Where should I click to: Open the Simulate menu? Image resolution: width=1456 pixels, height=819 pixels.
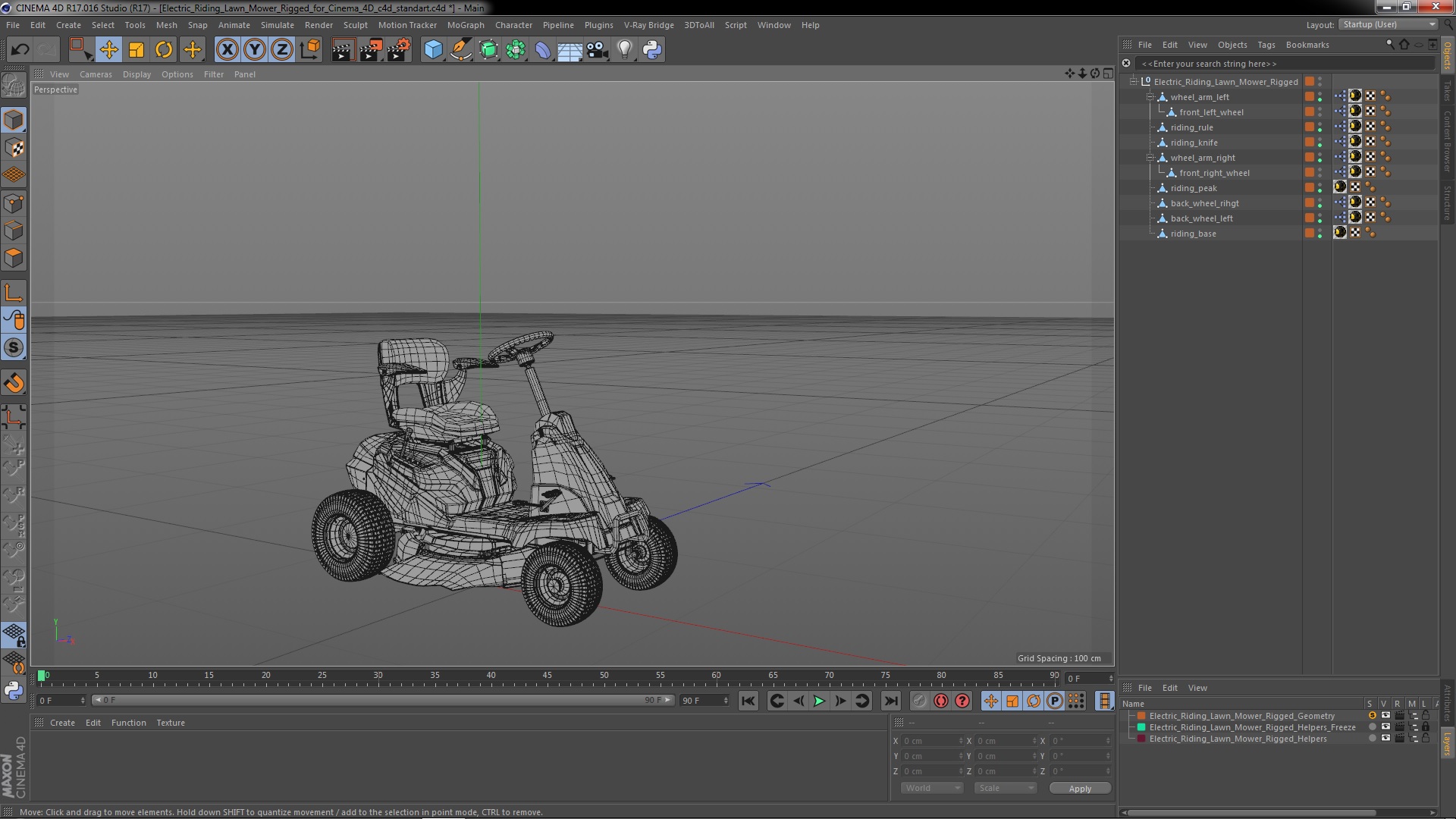click(277, 25)
